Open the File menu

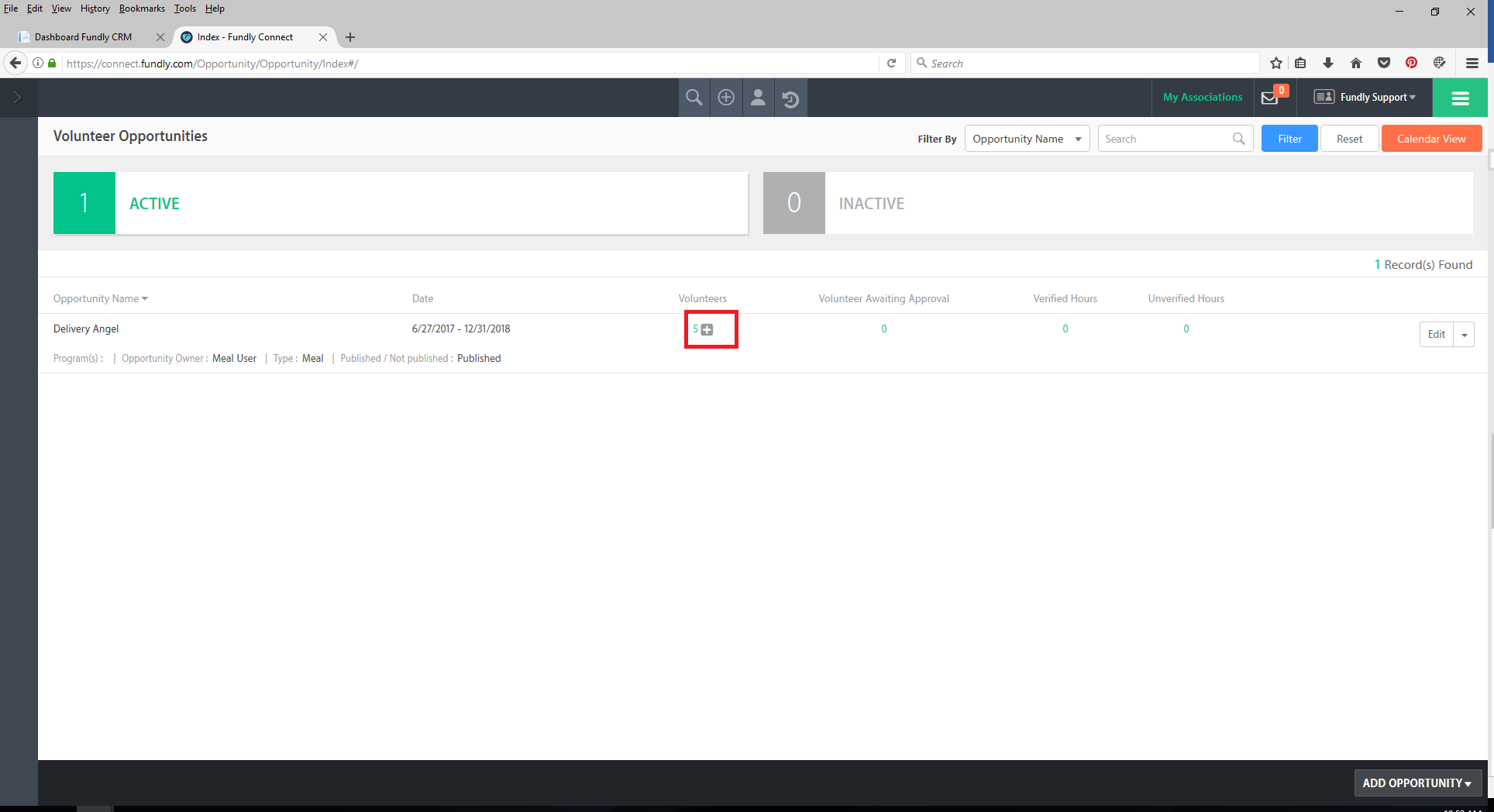pos(11,9)
